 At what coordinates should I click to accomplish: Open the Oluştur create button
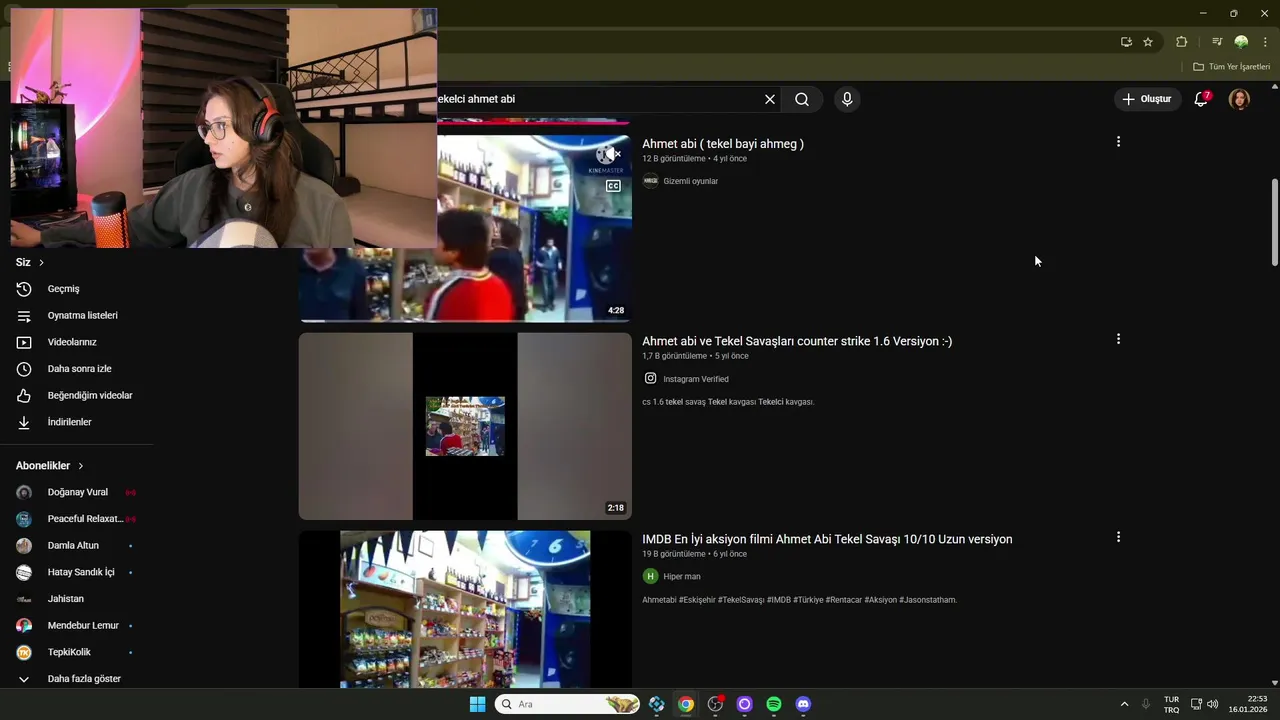1146,99
